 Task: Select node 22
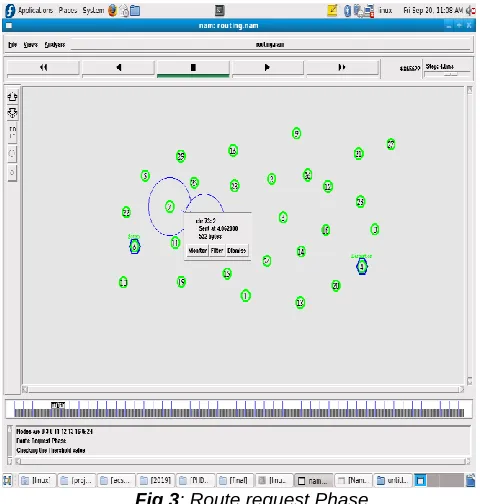click(x=126, y=212)
